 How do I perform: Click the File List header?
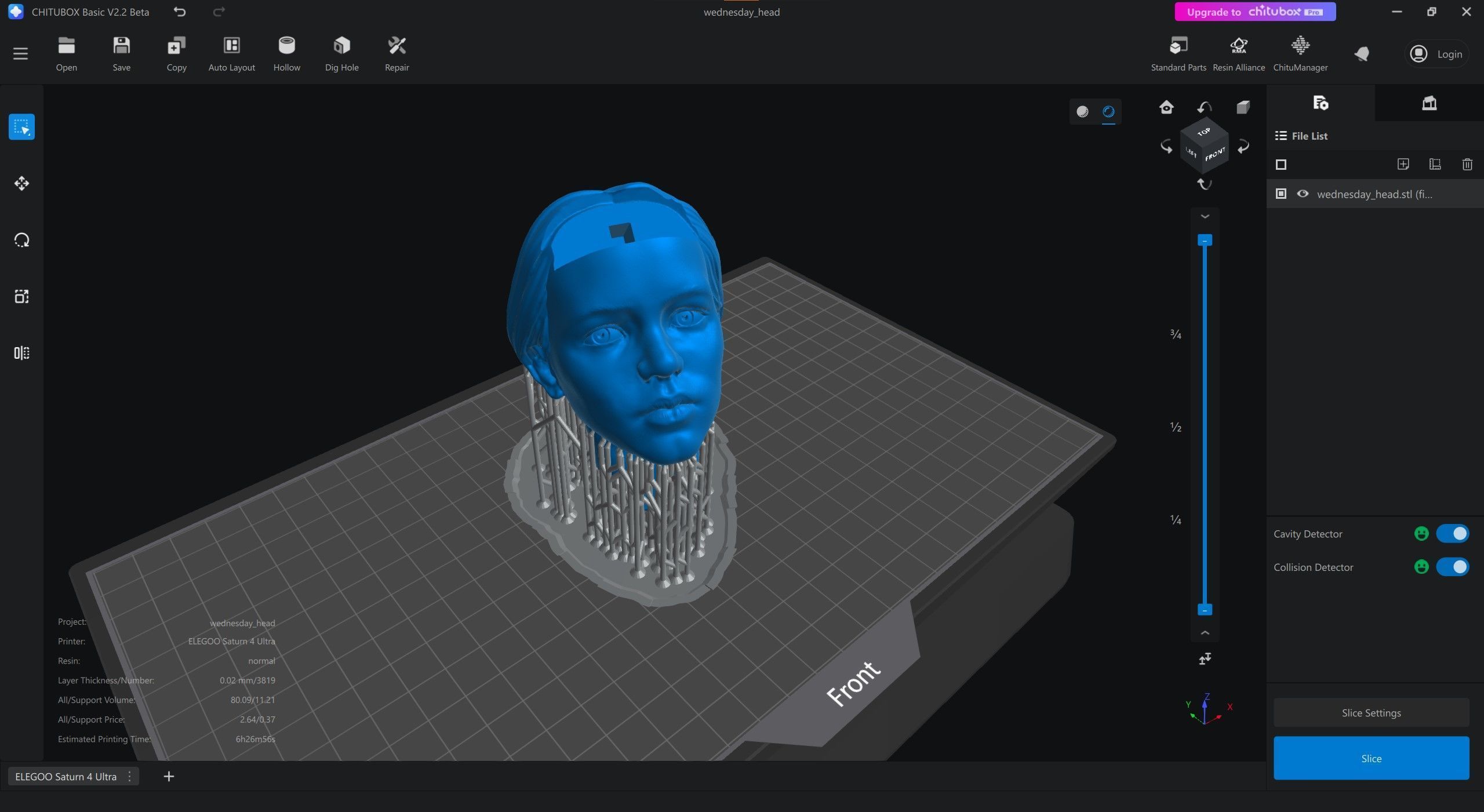click(x=1301, y=136)
